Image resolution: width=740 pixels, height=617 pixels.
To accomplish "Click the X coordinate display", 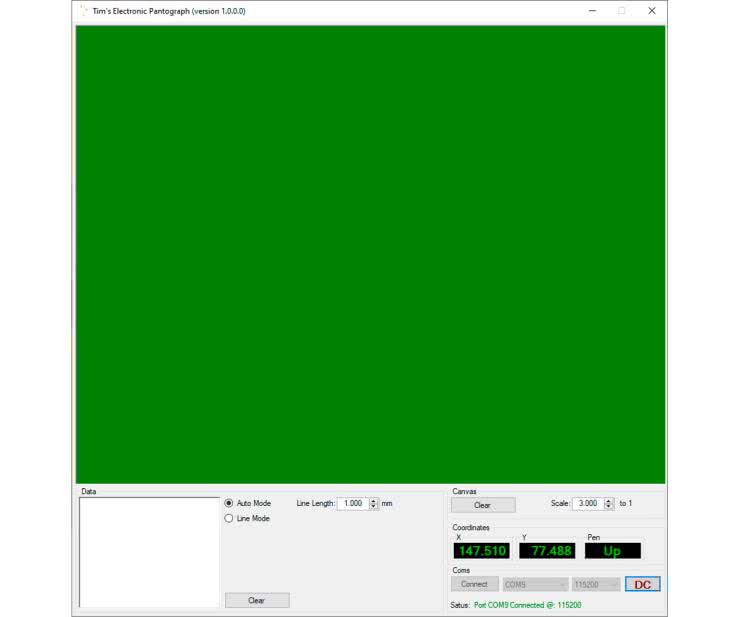I will [x=482, y=551].
